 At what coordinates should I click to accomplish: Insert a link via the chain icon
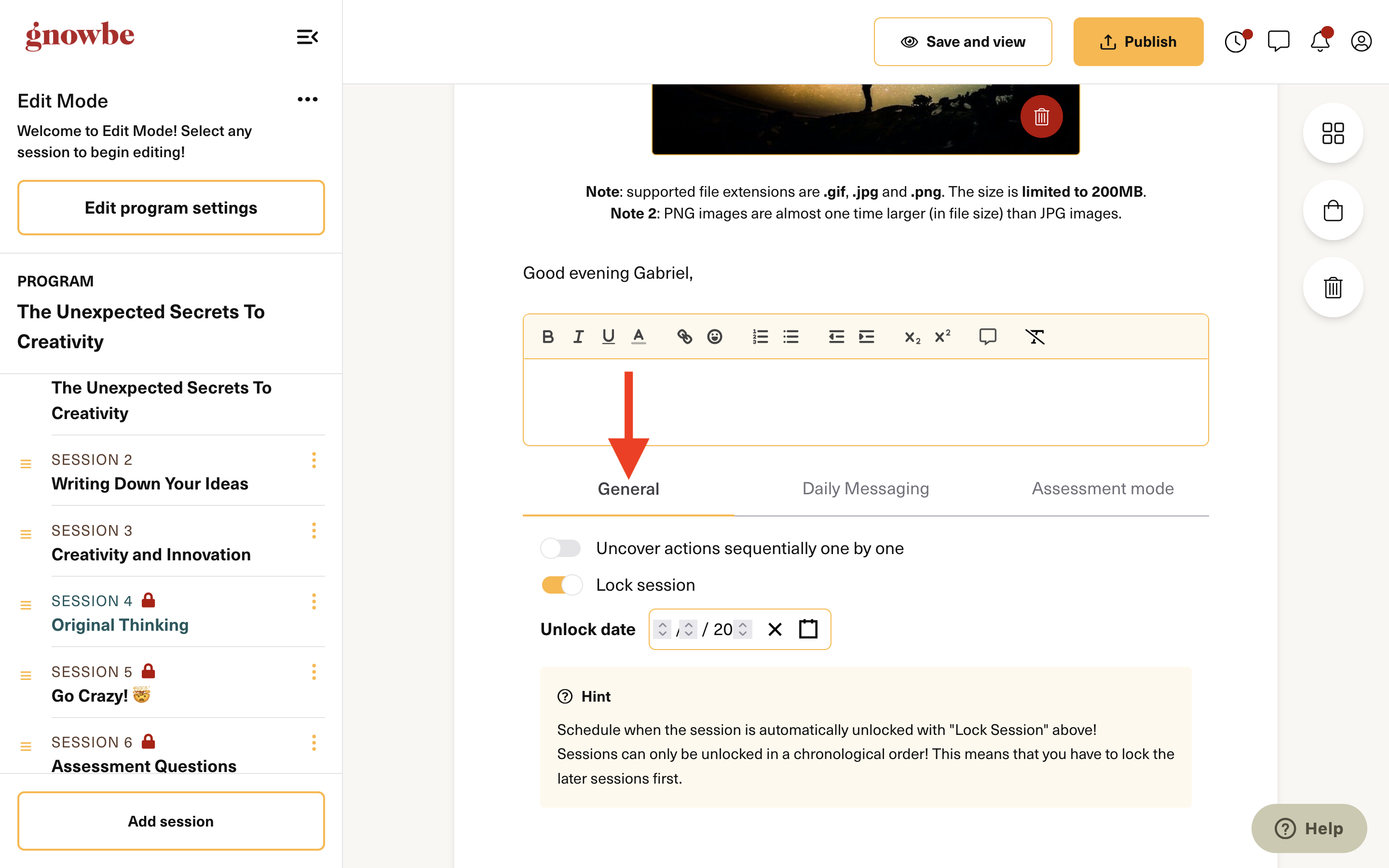[x=684, y=337]
